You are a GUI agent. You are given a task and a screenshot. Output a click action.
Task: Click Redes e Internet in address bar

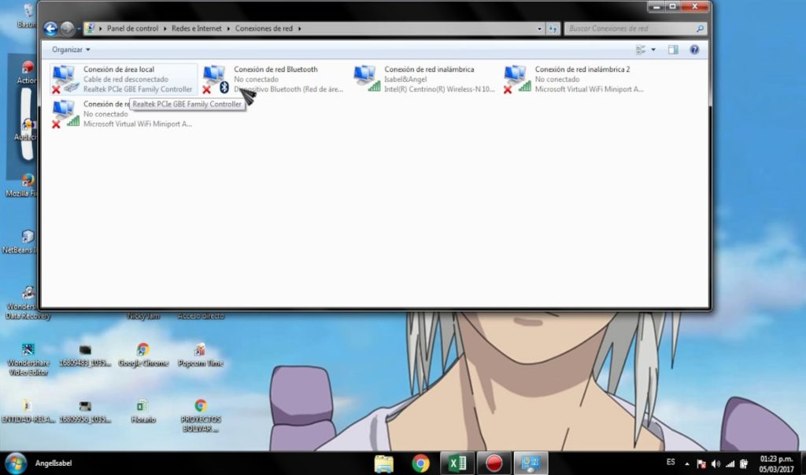coord(195,29)
